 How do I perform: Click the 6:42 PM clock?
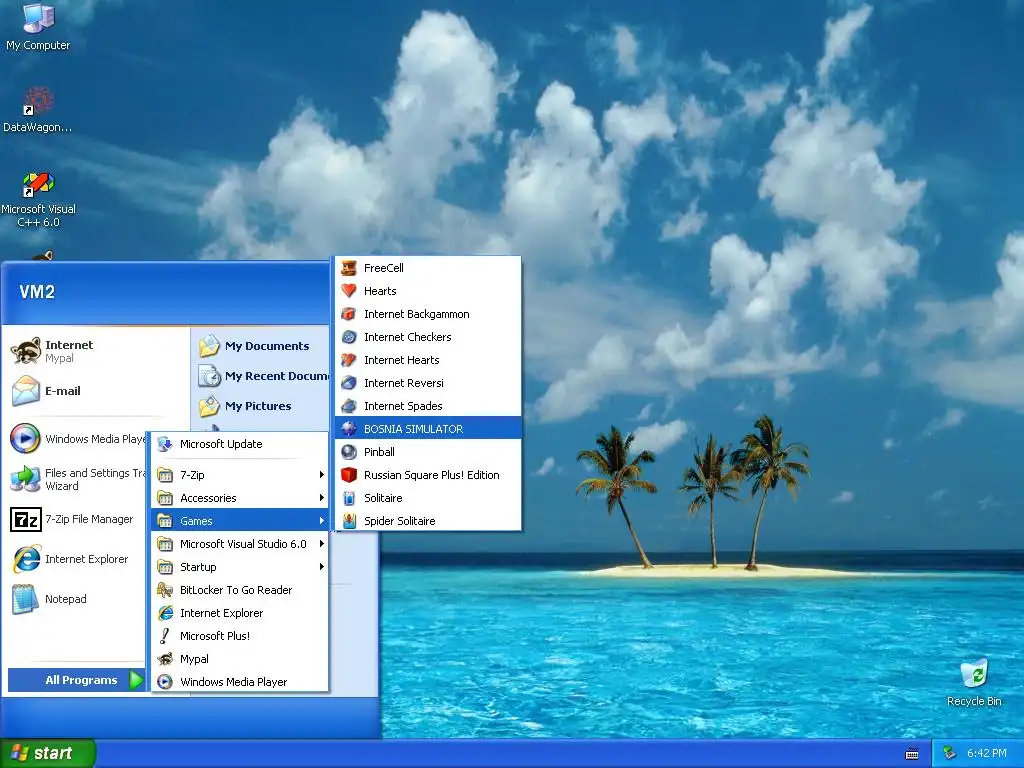pyautogui.click(x=987, y=754)
